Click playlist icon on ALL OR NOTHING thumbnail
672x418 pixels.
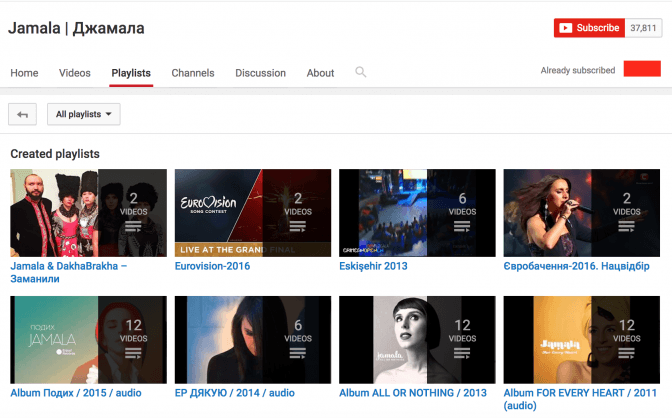click(462, 353)
